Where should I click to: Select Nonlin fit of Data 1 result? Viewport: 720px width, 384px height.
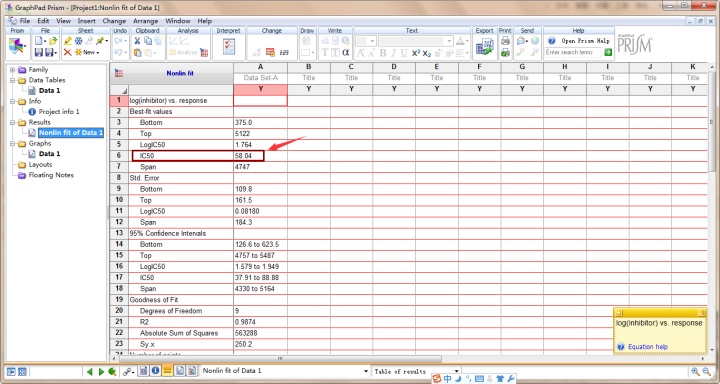click(71, 133)
